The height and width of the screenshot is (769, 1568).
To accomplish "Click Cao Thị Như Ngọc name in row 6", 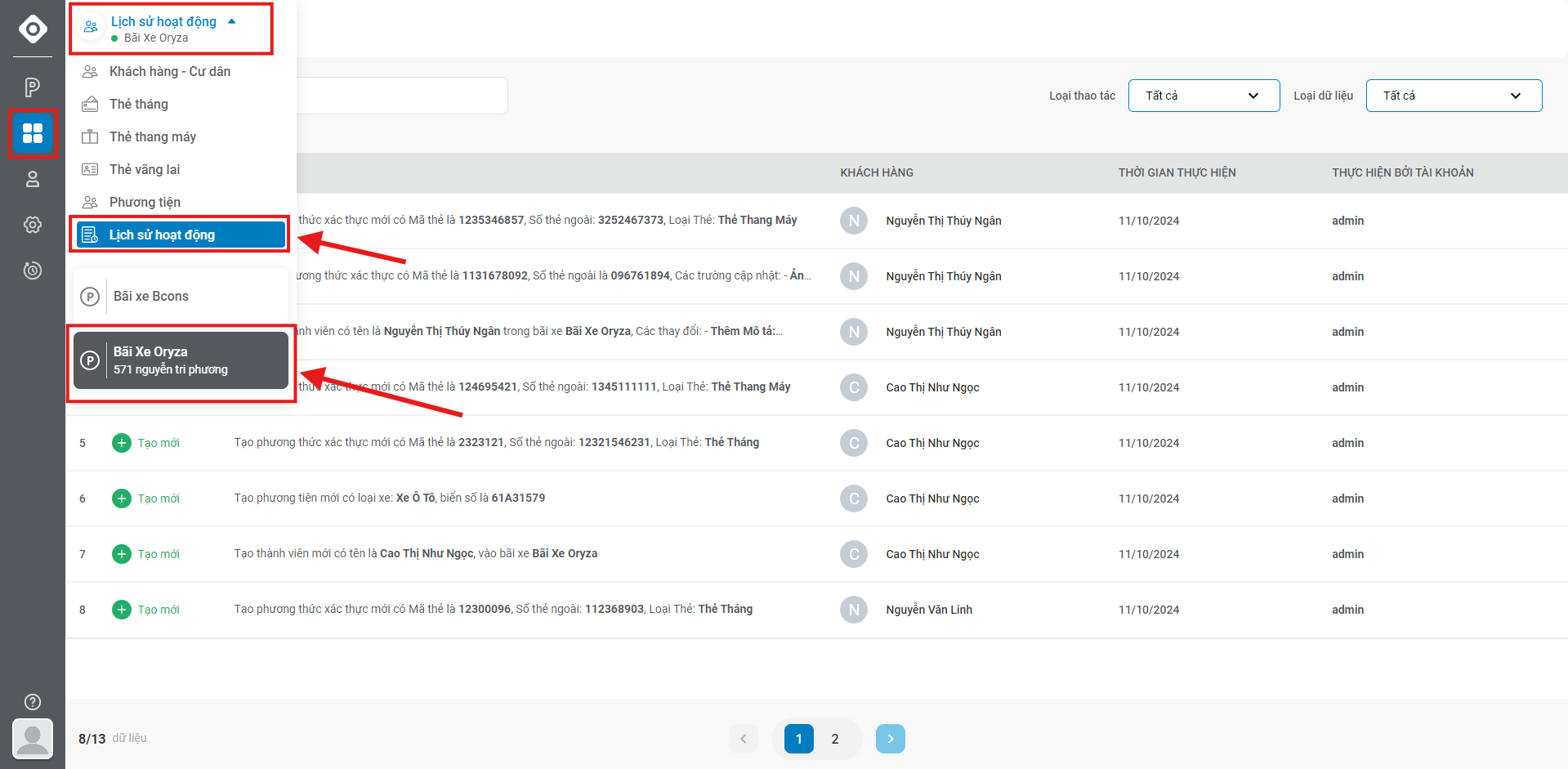I will click(932, 499).
